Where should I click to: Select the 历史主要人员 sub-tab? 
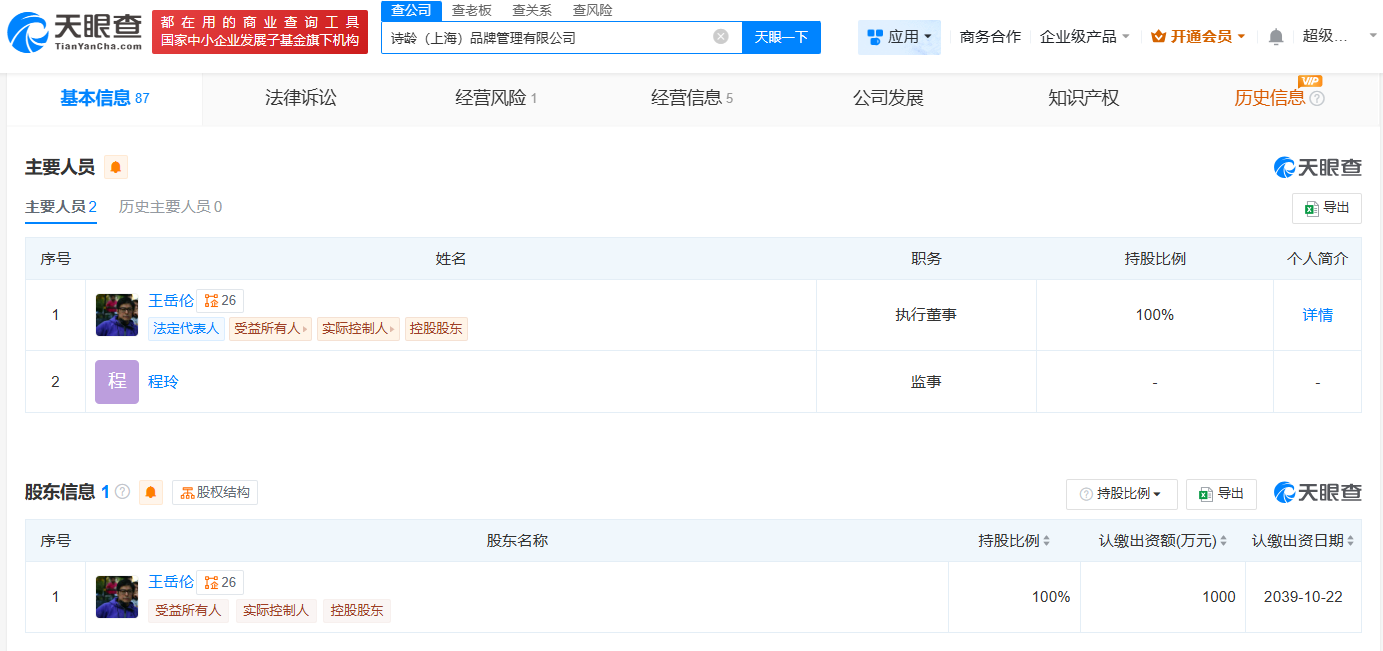[170, 207]
